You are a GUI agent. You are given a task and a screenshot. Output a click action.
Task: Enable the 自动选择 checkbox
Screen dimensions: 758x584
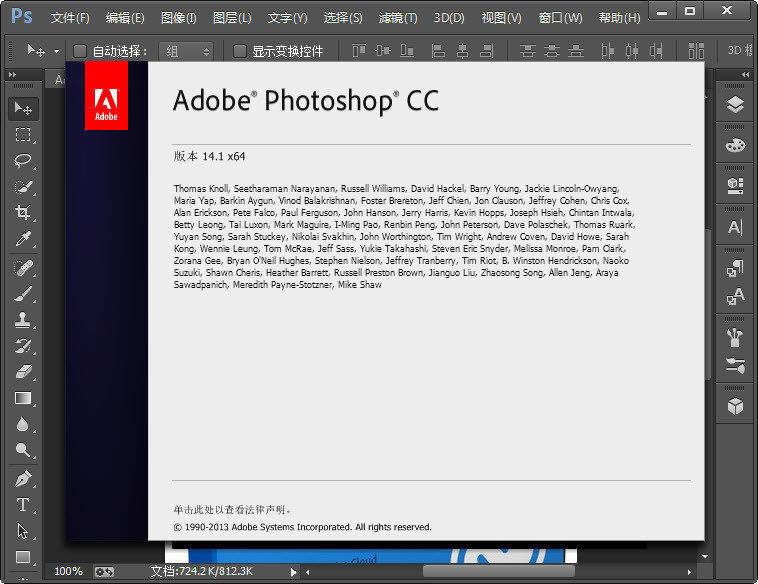(x=79, y=51)
